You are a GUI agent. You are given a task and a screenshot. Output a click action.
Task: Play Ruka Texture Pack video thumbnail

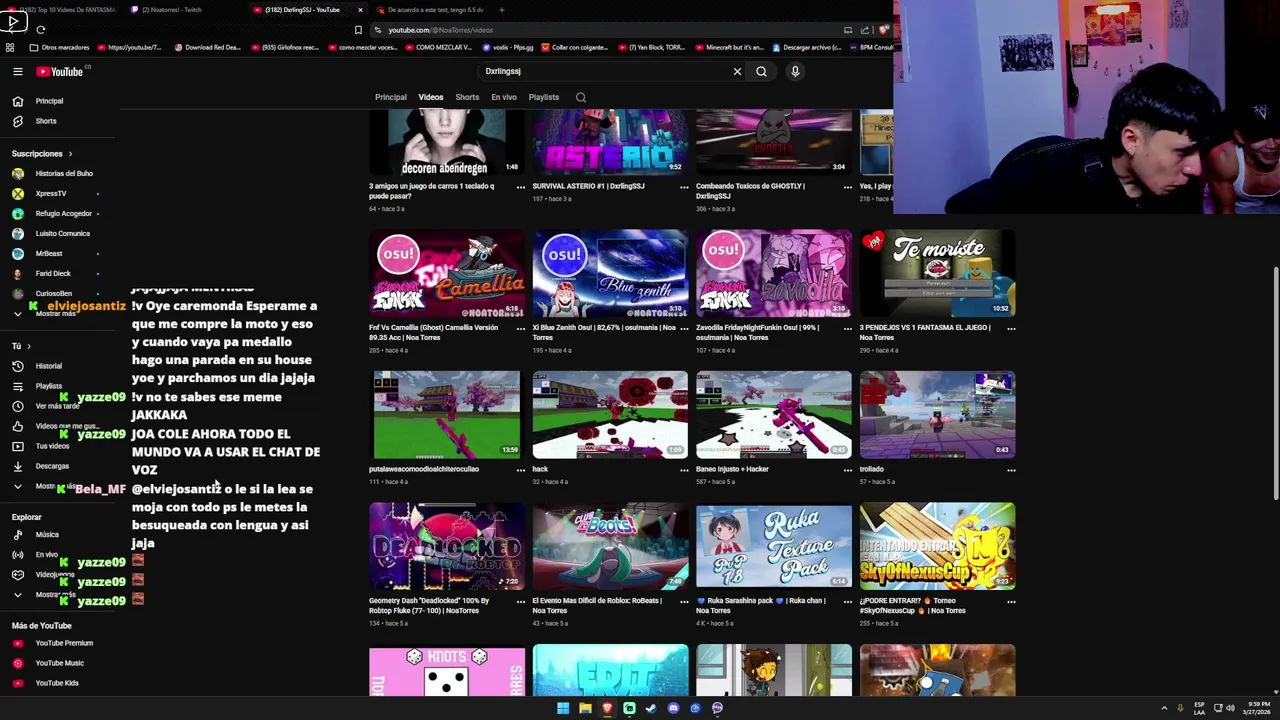[774, 547]
